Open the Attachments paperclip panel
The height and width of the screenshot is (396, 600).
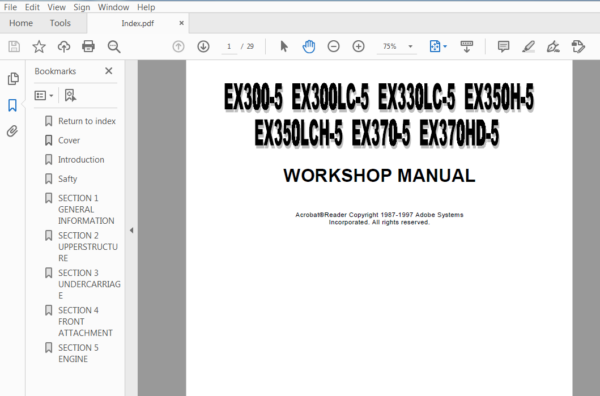(x=12, y=131)
